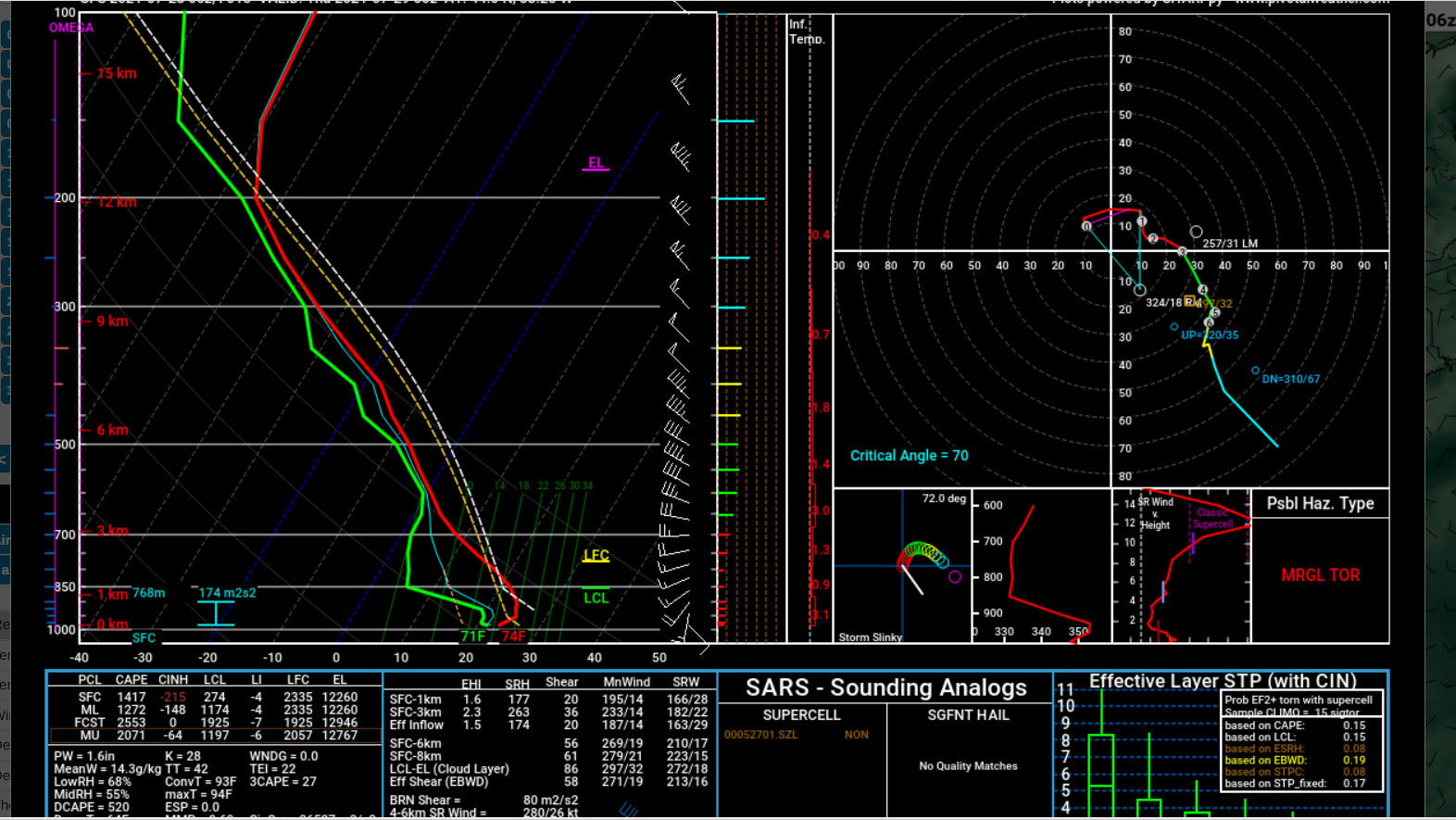Click the 3CAPE = 27 value
This screenshot has width=1456, height=820.
(282, 782)
